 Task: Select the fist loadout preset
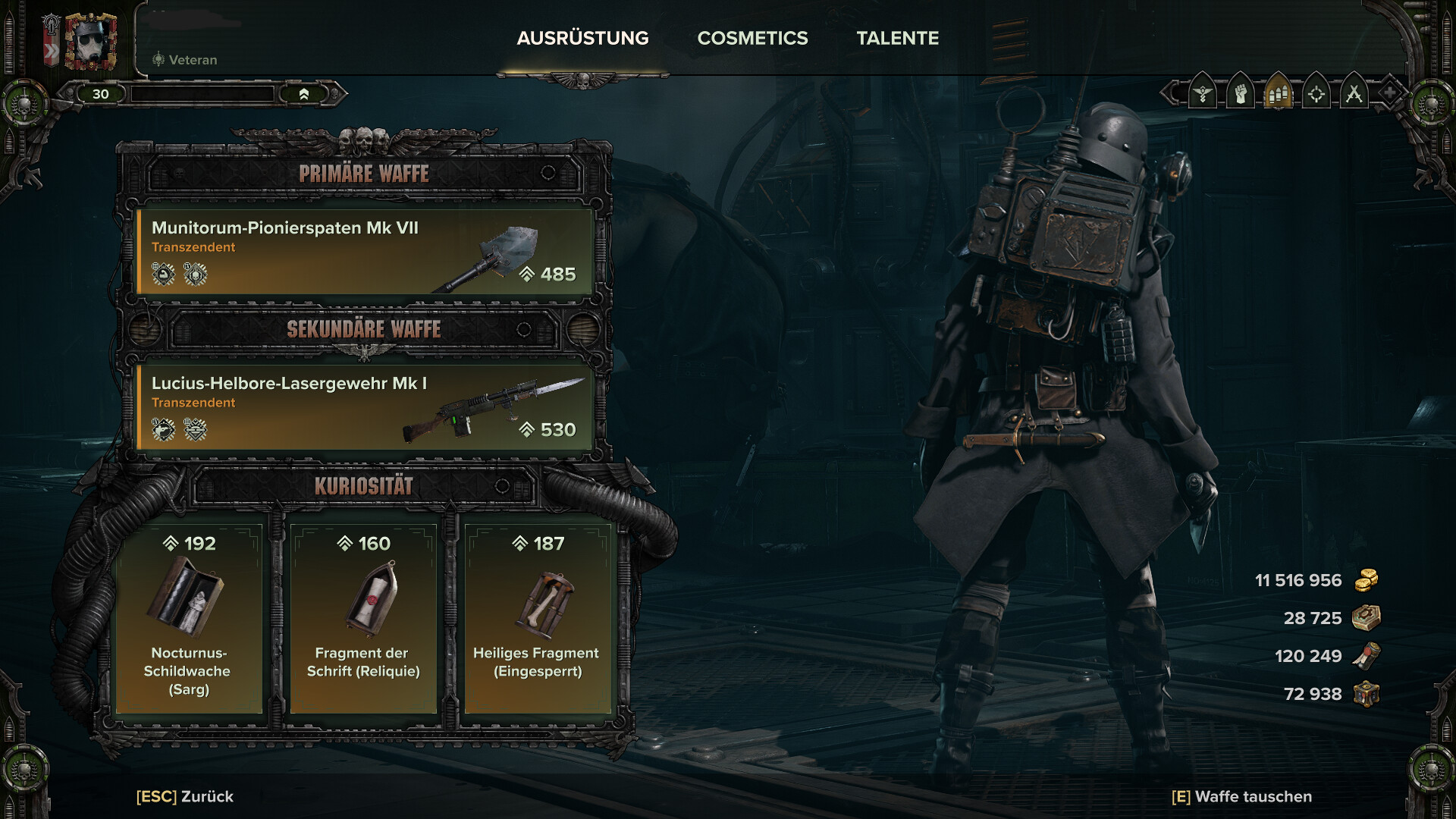click(x=1241, y=93)
